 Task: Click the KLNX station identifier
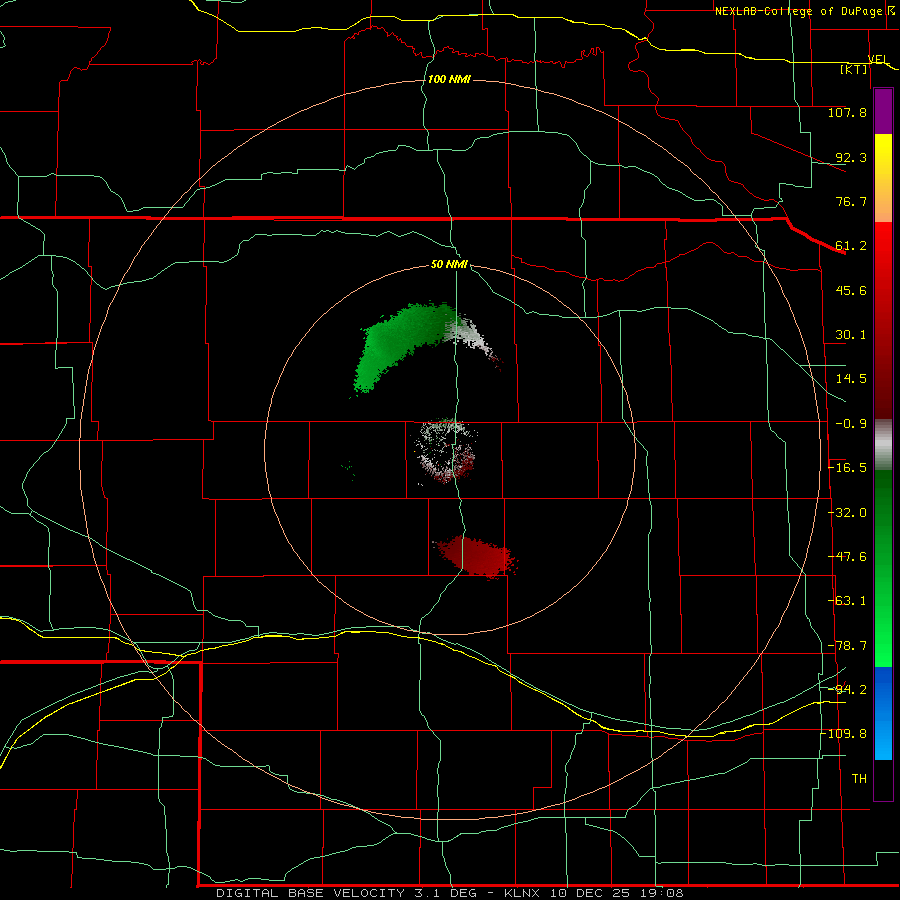point(522,893)
